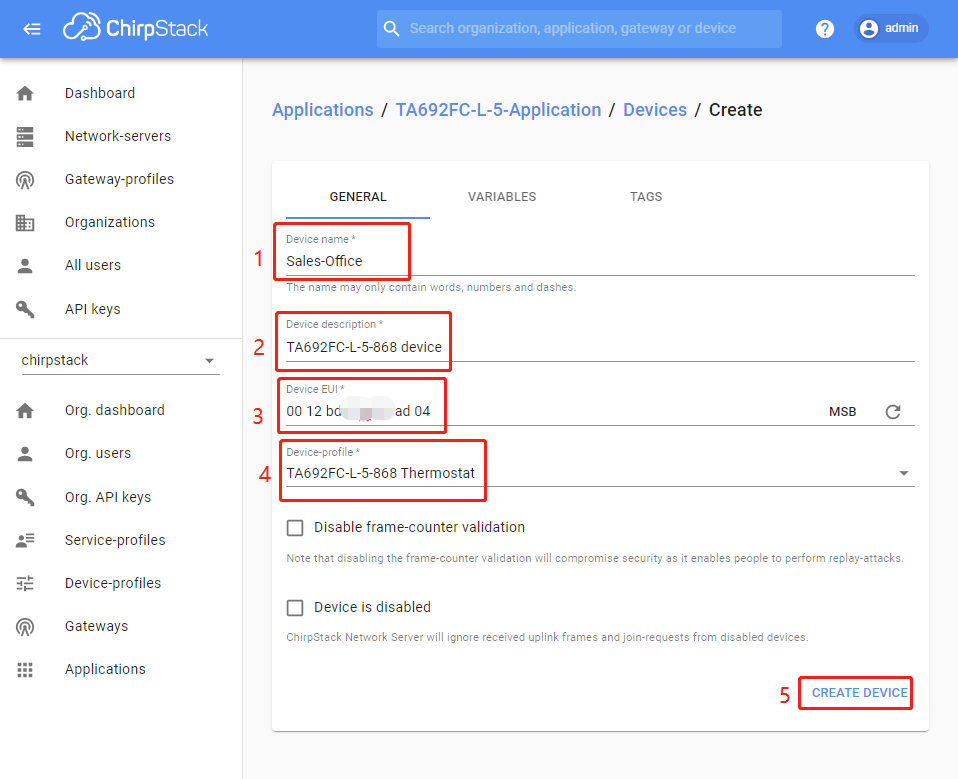Click the Dashboard home icon
This screenshot has width=958, height=779.
pyautogui.click(x=25, y=93)
